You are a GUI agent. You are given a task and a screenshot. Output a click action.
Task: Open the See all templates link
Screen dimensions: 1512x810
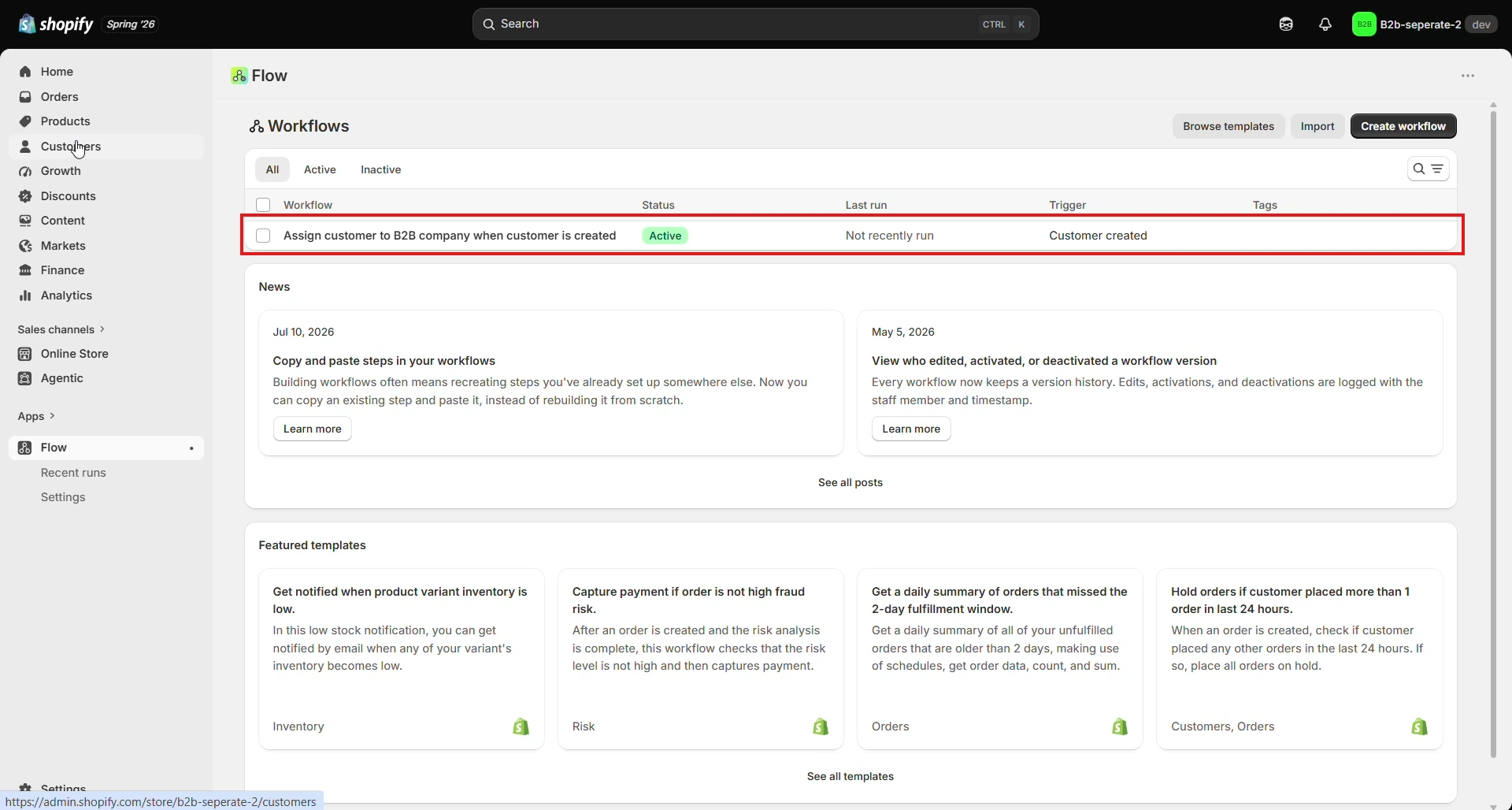(850, 776)
